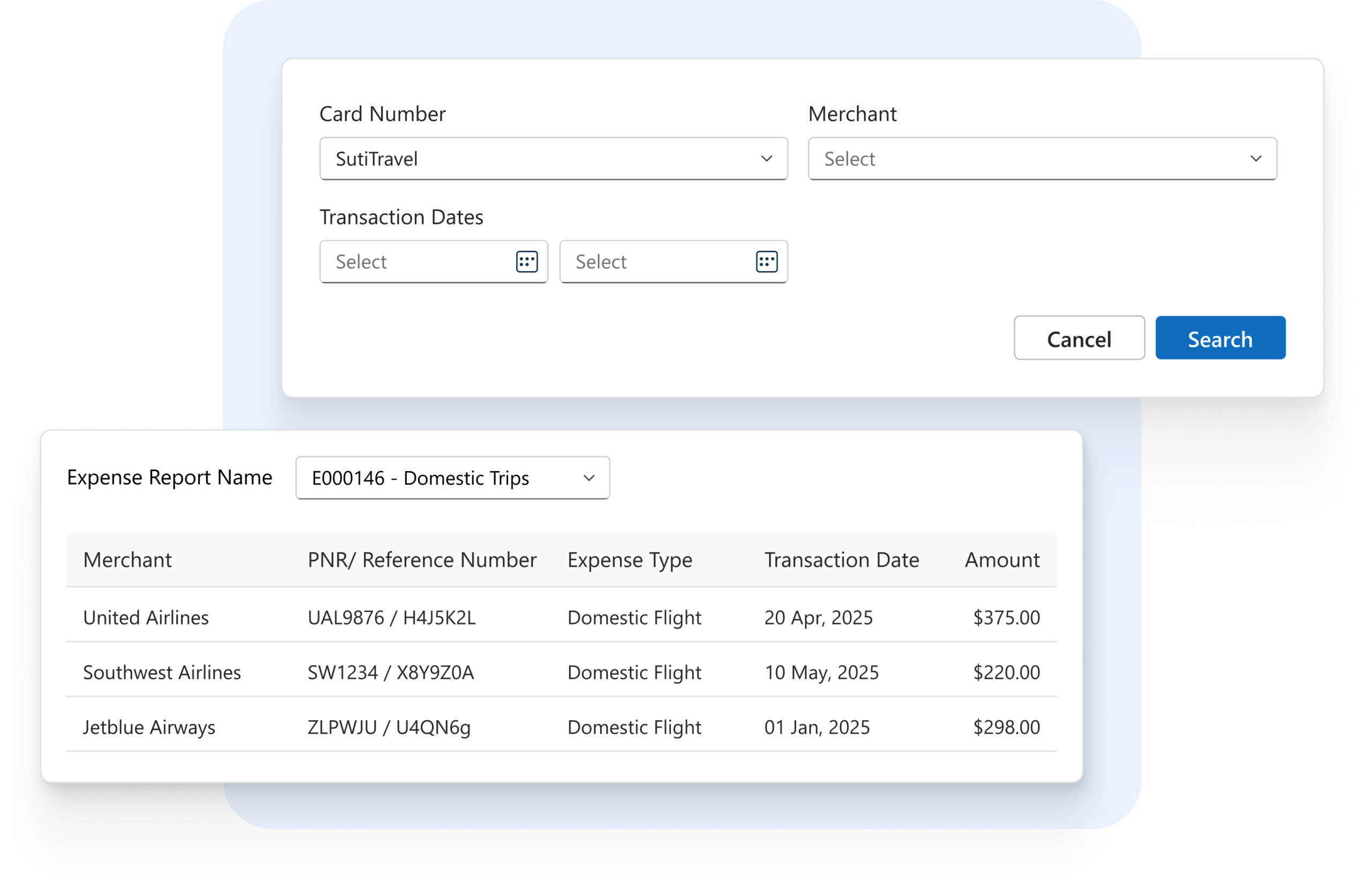Click the Merchant column header
1372x890 pixels.
[x=128, y=560]
